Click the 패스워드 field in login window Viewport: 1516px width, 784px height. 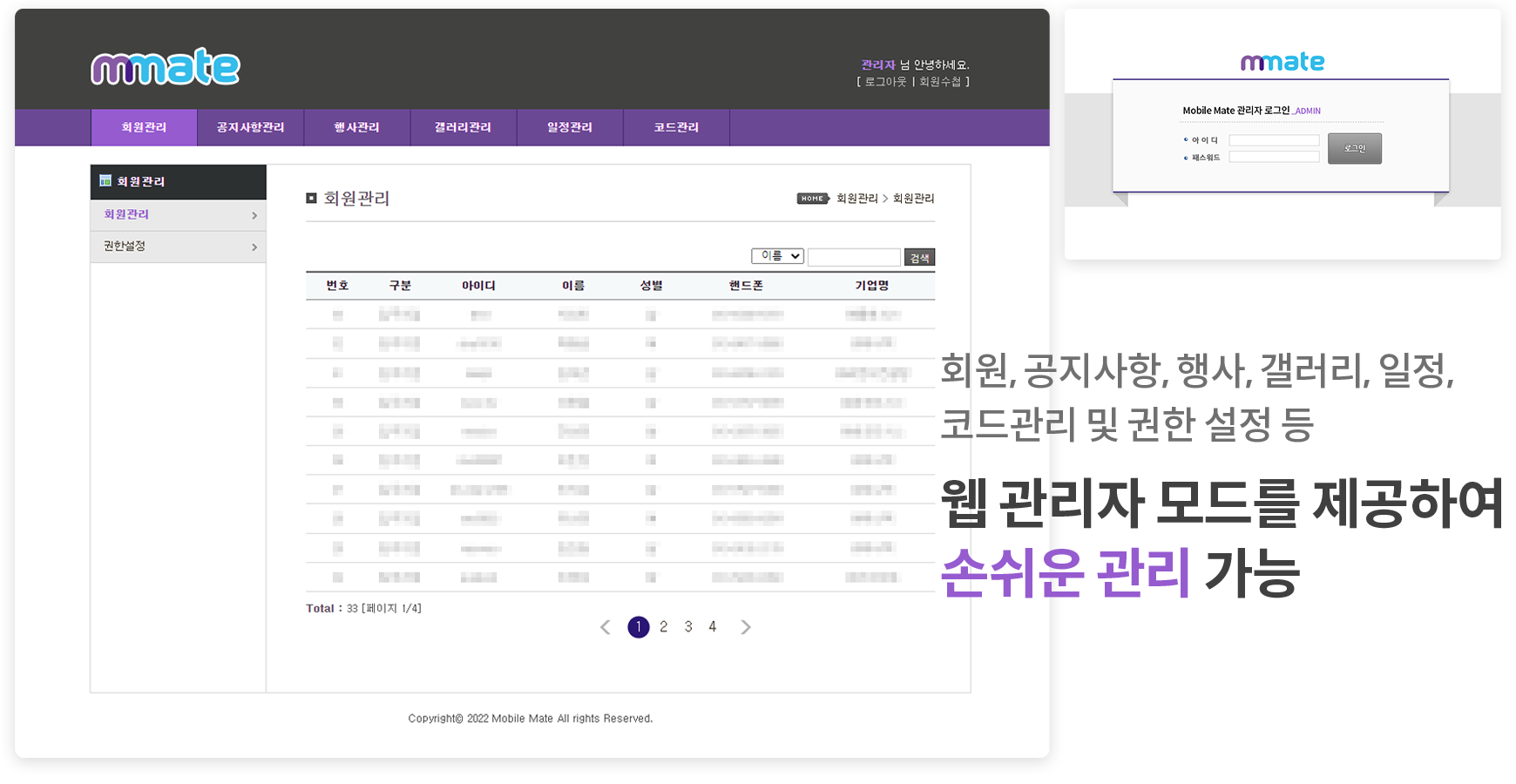click(1274, 157)
